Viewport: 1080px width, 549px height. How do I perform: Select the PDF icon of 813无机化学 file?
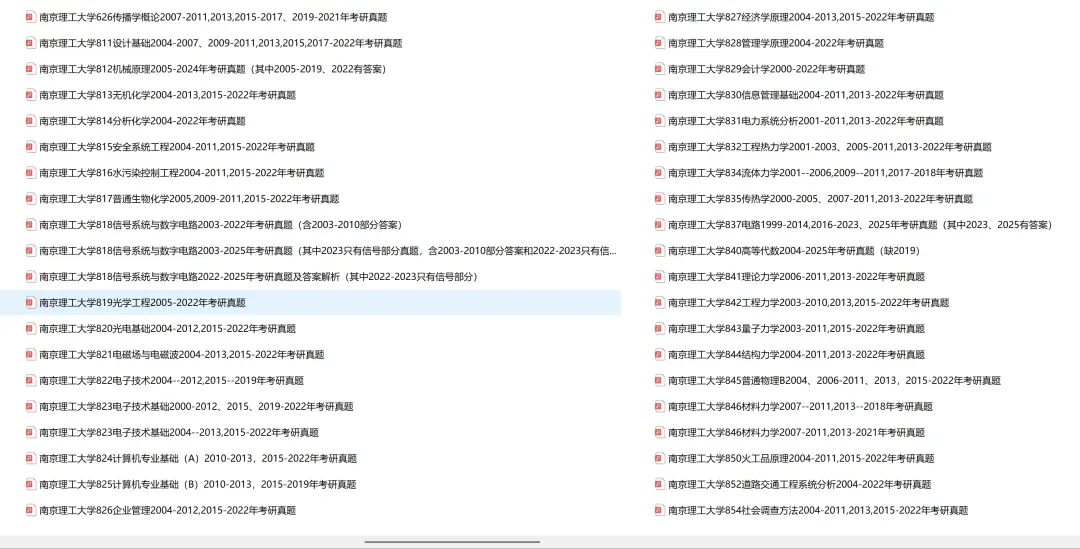pyautogui.click(x=30, y=94)
